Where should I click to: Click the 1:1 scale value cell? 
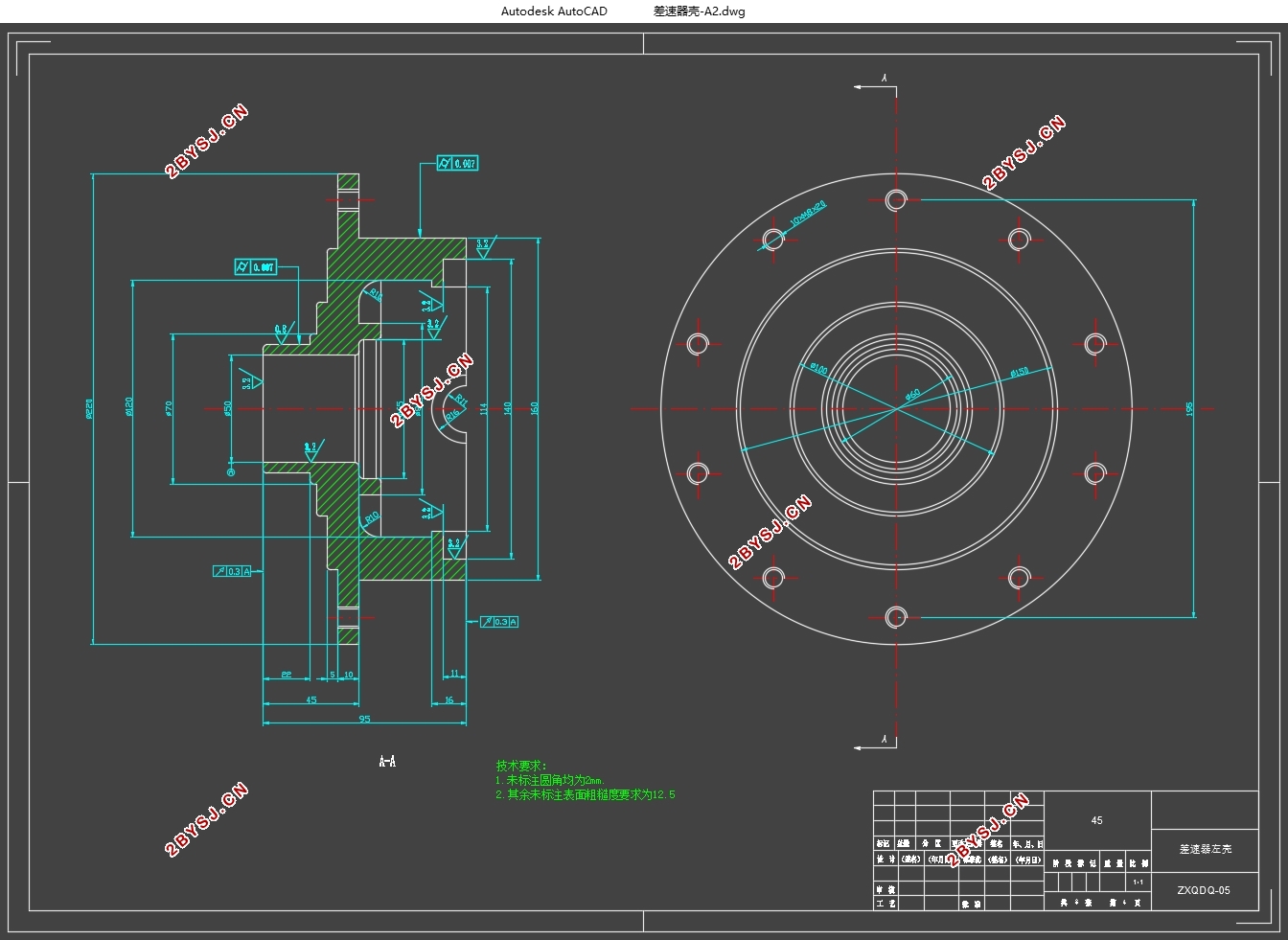pyautogui.click(x=1138, y=882)
